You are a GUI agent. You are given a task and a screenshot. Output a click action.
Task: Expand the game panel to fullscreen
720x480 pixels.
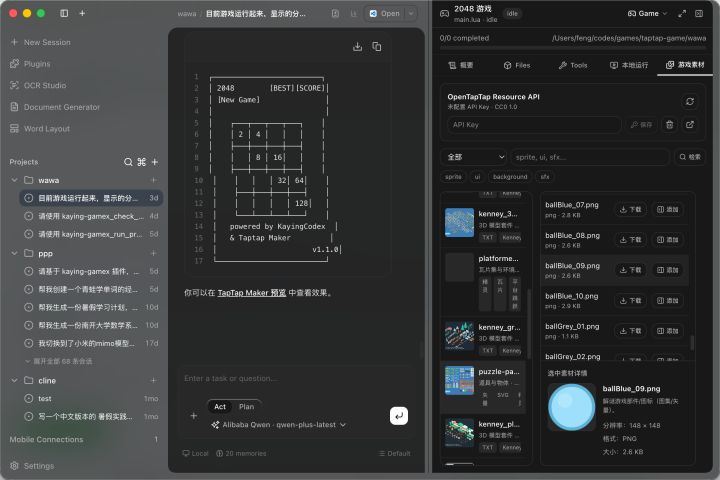tap(682, 13)
